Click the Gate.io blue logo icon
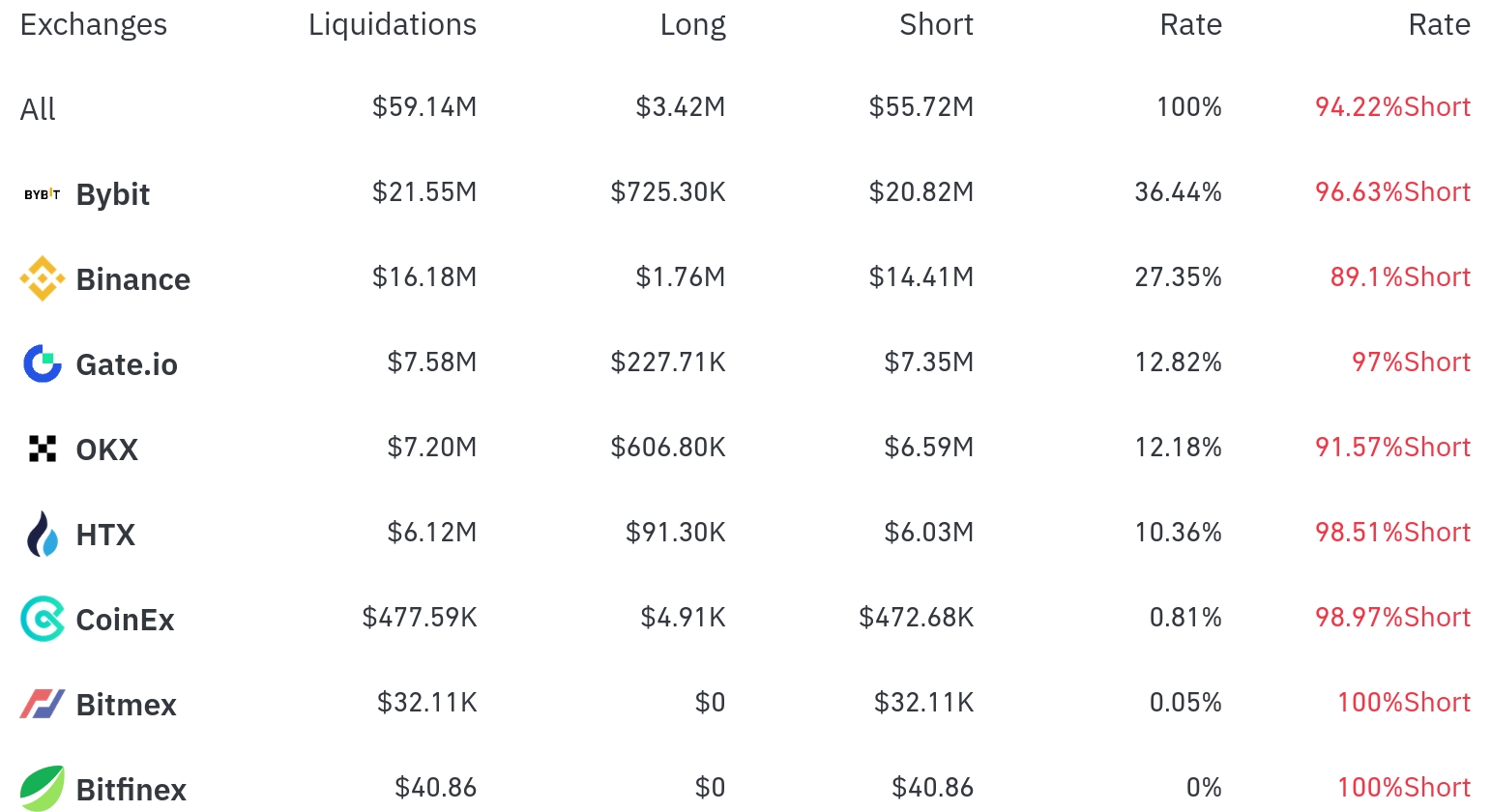1491x812 pixels. (42, 363)
